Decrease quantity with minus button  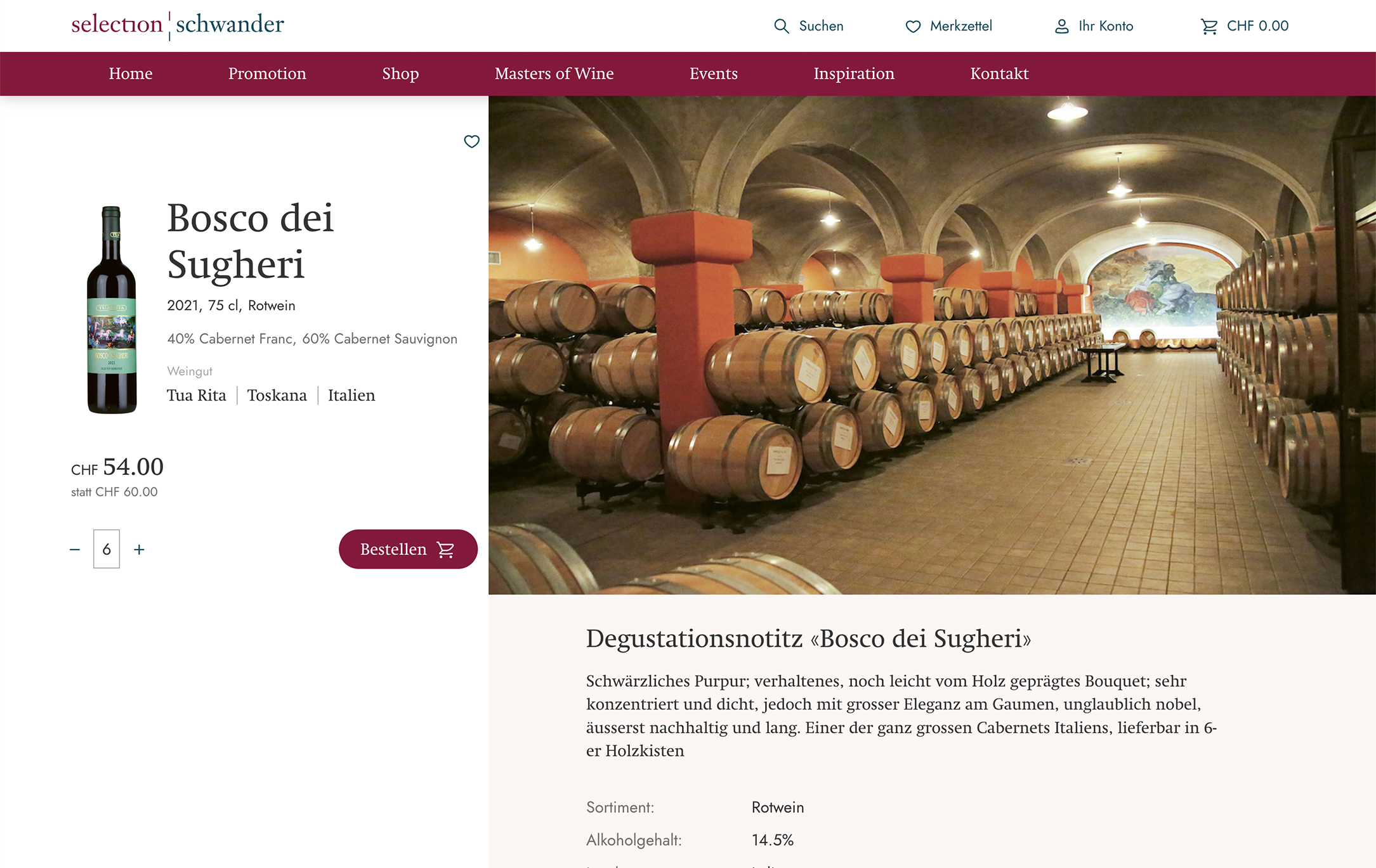[75, 549]
